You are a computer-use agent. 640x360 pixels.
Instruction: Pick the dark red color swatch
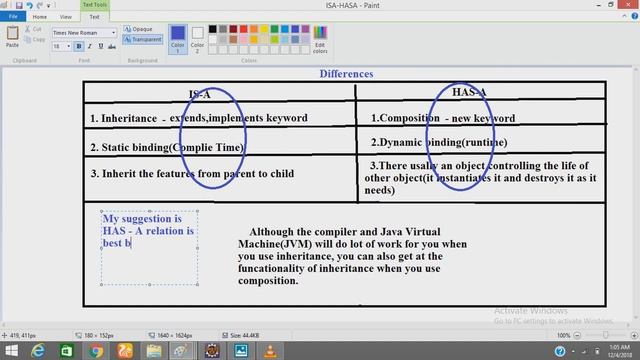(x=233, y=29)
